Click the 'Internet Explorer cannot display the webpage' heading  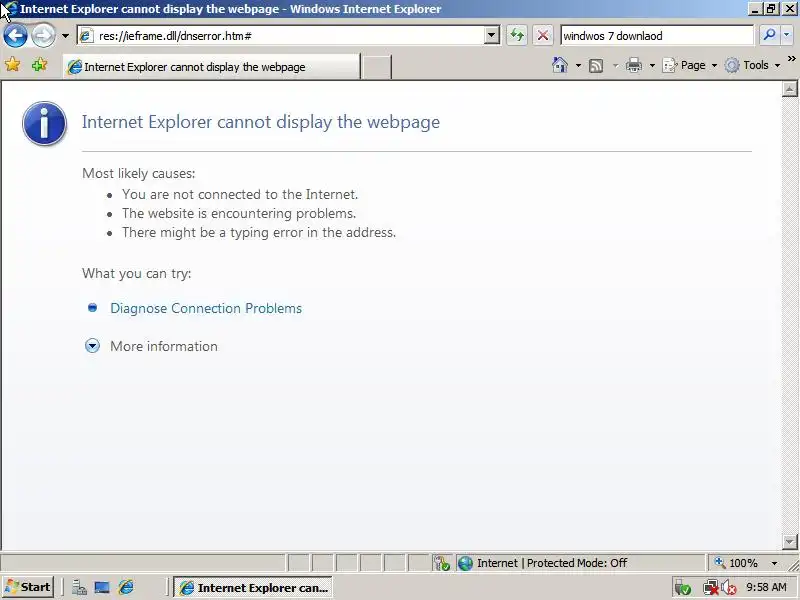point(261,122)
